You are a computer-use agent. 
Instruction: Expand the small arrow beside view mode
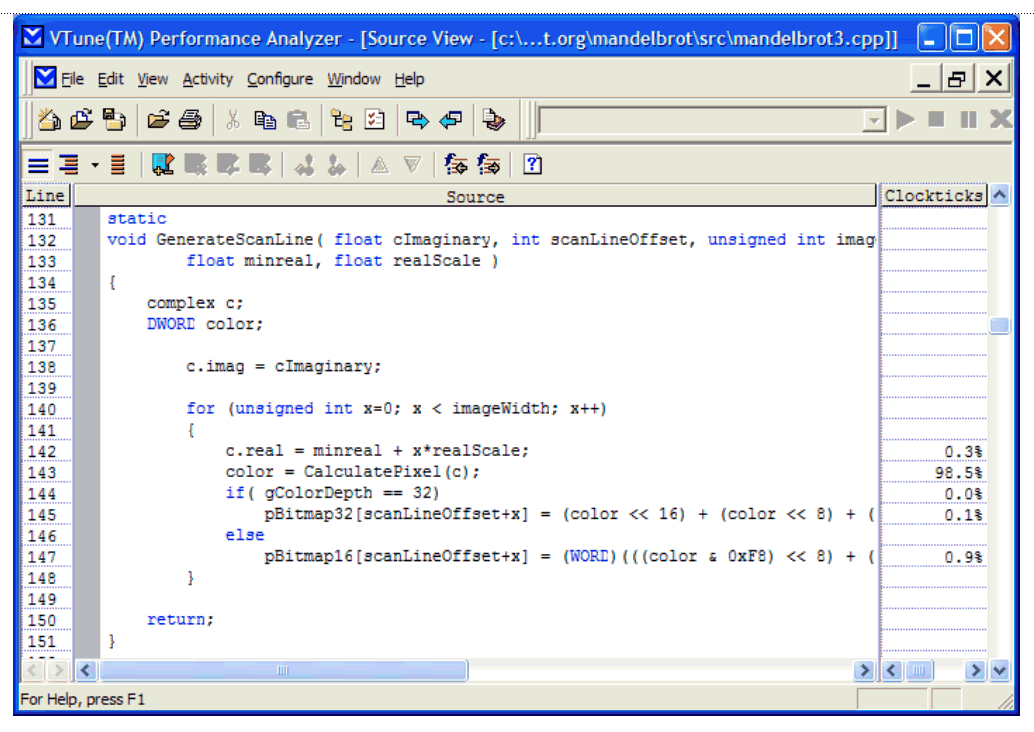point(95,165)
